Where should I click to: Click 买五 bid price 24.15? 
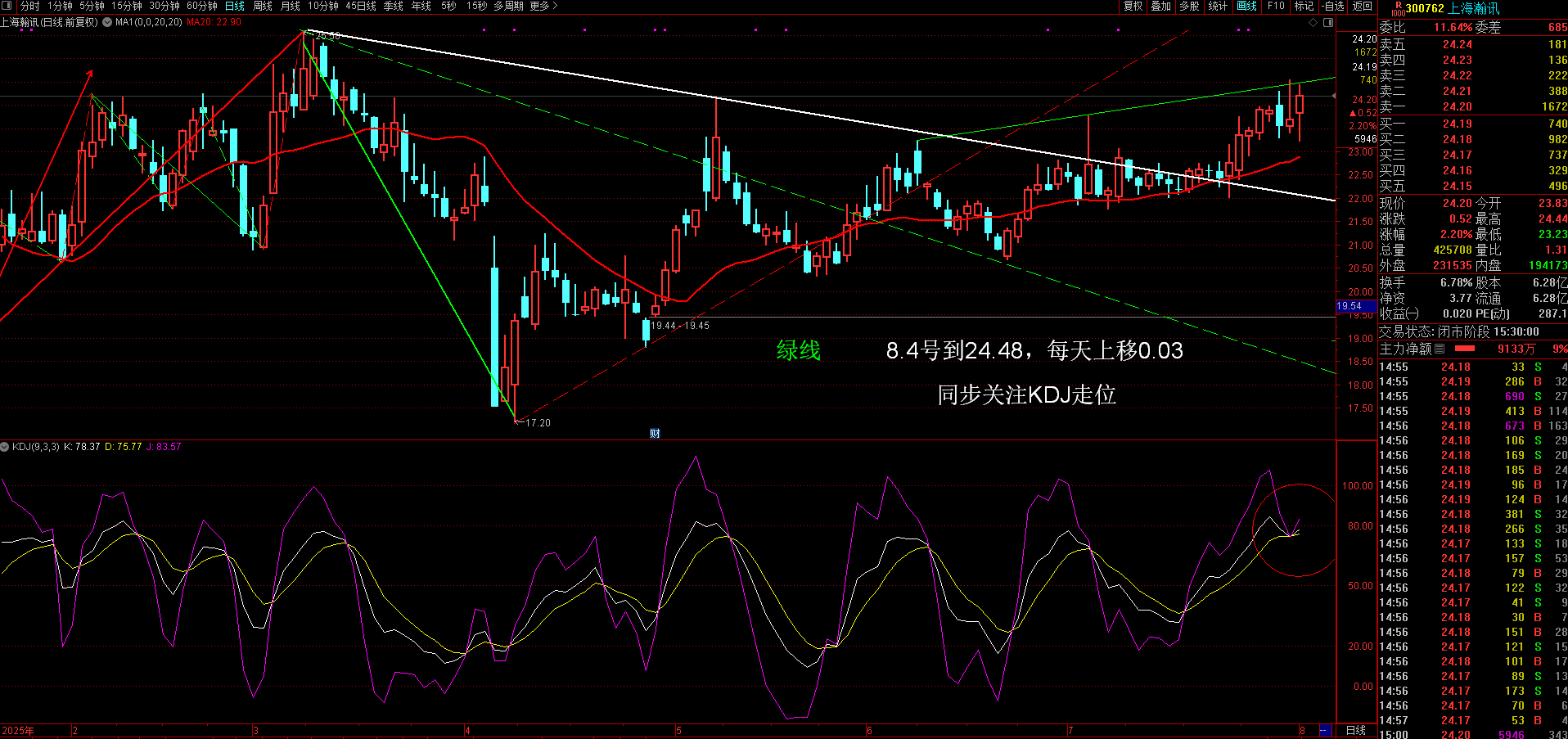1458,186
